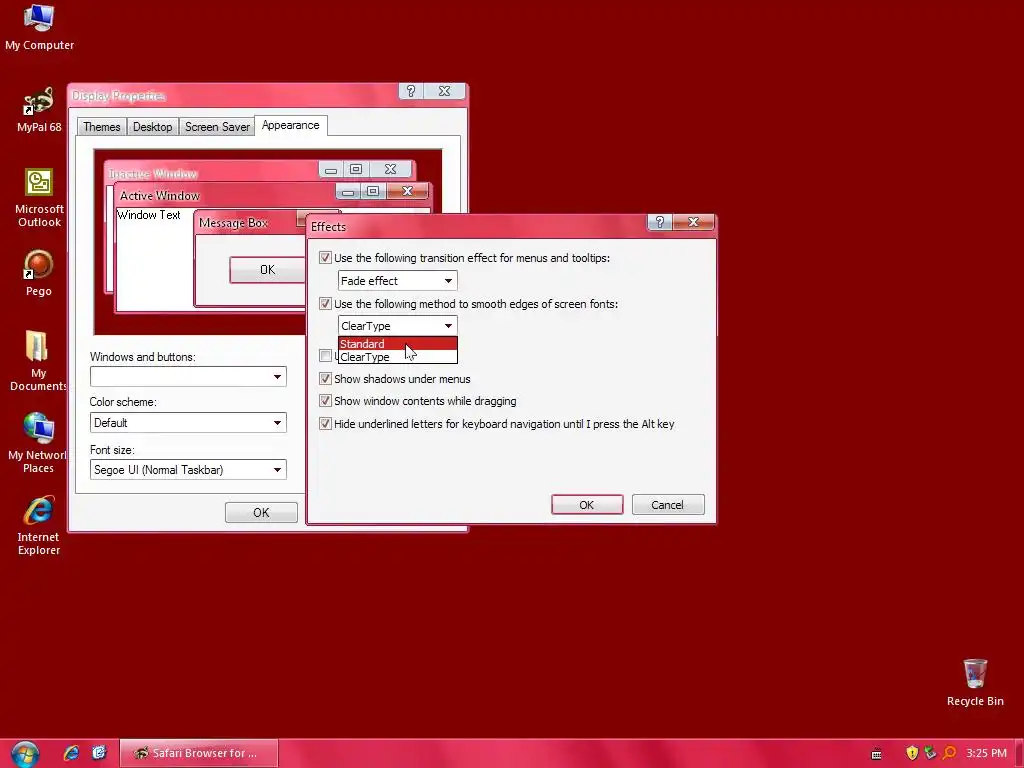Switch to the Themes tab
This screenshot has height=768, width=1024.
point(102,127)
